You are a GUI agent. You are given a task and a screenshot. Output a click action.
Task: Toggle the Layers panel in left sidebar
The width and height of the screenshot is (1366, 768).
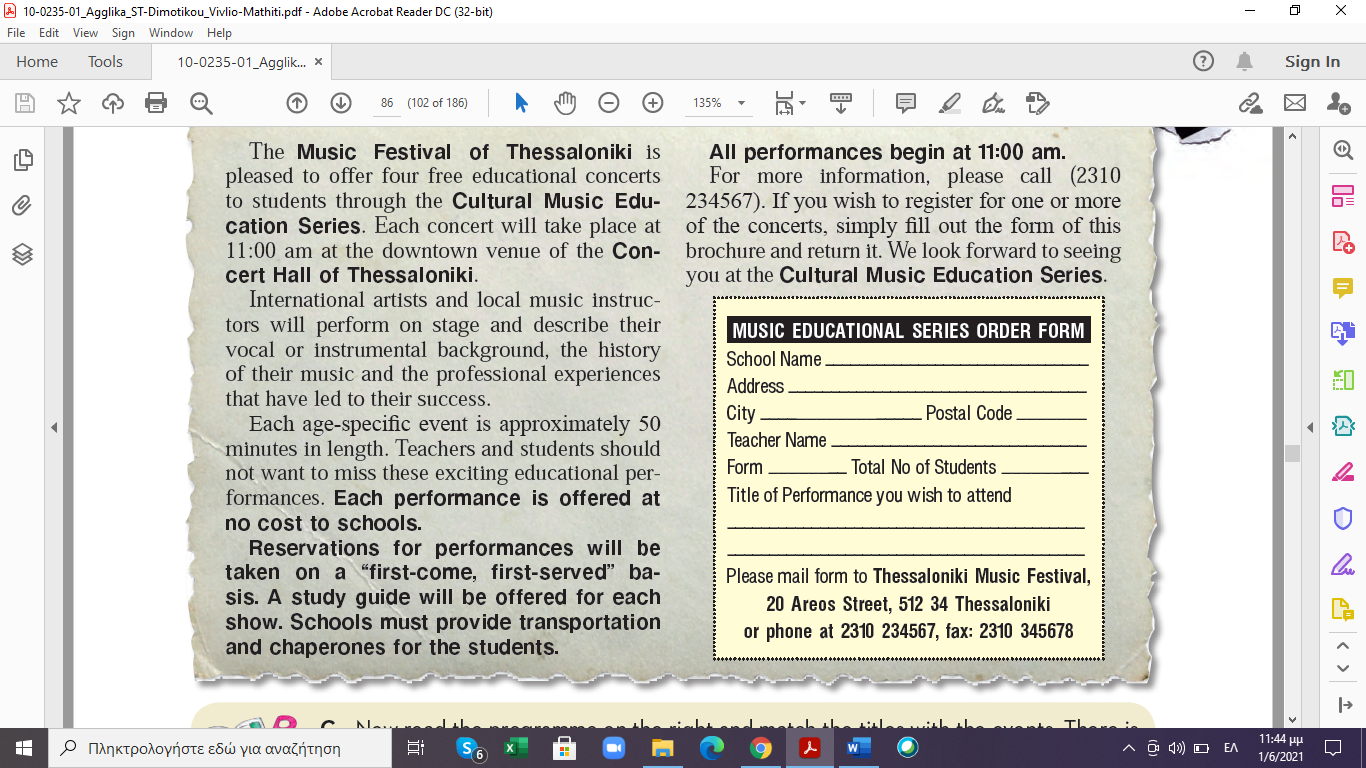pos(22,254)
